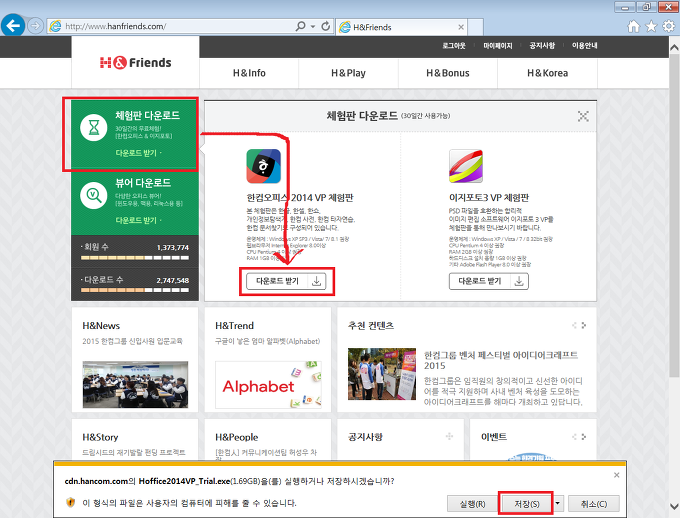Click the browser Forward arrow button
The width and height of the screenshot is (680, 518).
coord(35,26)
